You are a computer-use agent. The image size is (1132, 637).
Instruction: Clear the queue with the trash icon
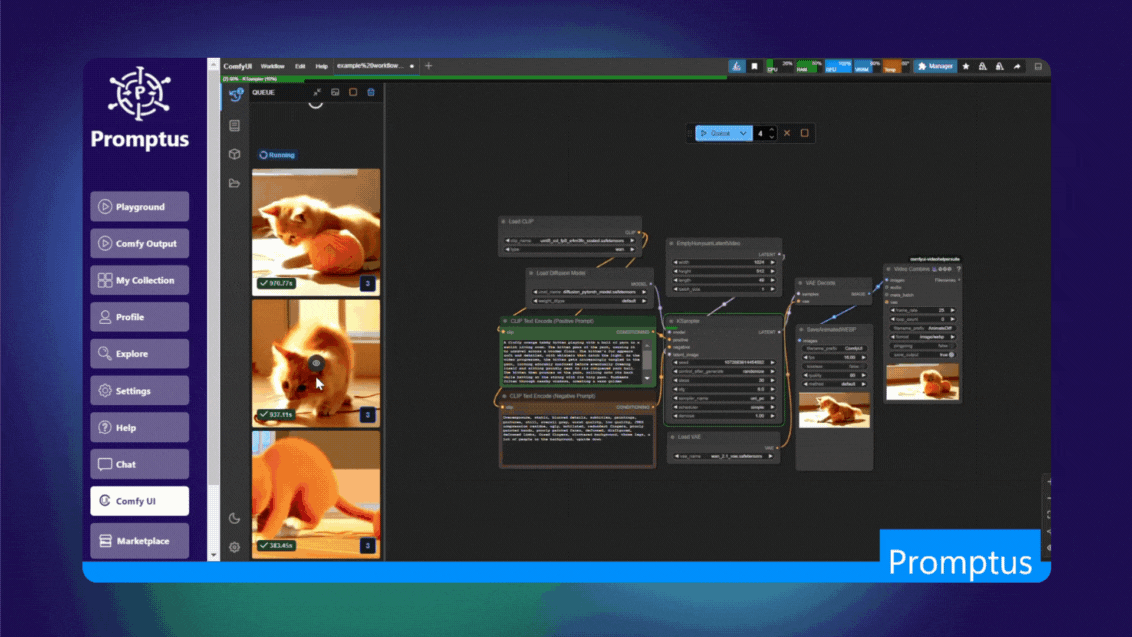pyautogui.click(x=371, y=93)
